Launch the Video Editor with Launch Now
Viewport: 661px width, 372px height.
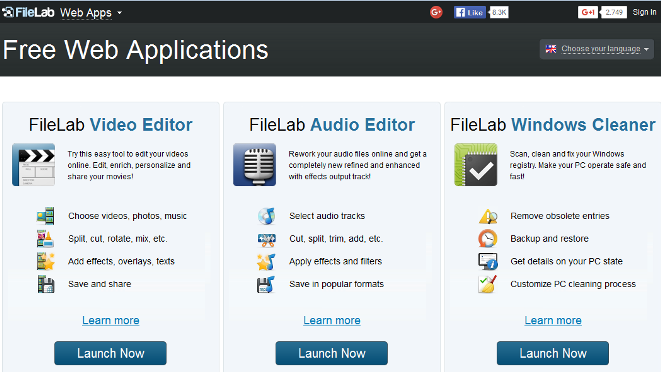[110, 353]
